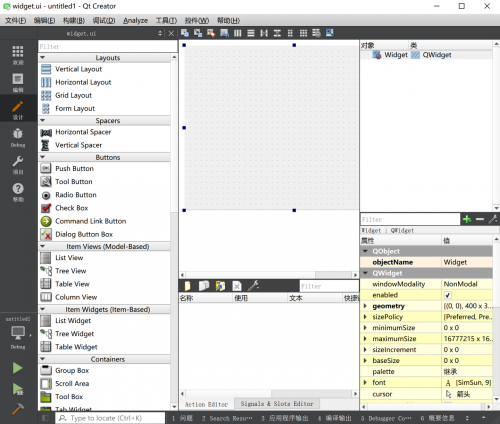The width and height of the screenshot is (500, 424).
Task: Open Help mode with question mark icon
Action: pyautogui.click(x=18, y=192)
